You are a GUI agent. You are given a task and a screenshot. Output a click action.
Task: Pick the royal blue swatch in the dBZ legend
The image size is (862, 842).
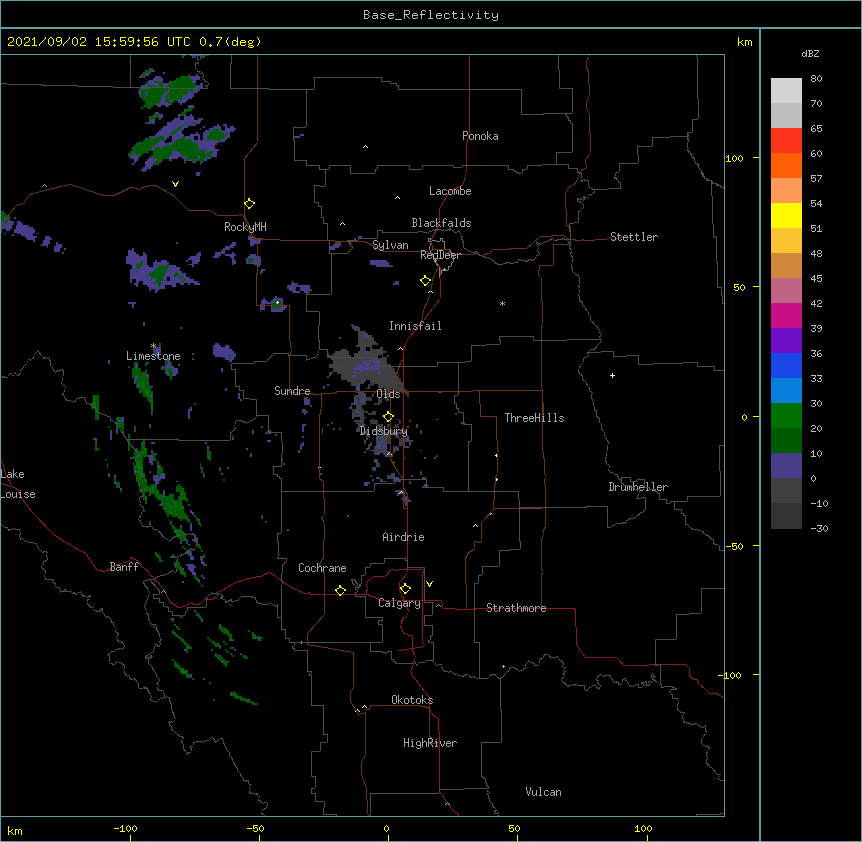click(x=786, y=365)
